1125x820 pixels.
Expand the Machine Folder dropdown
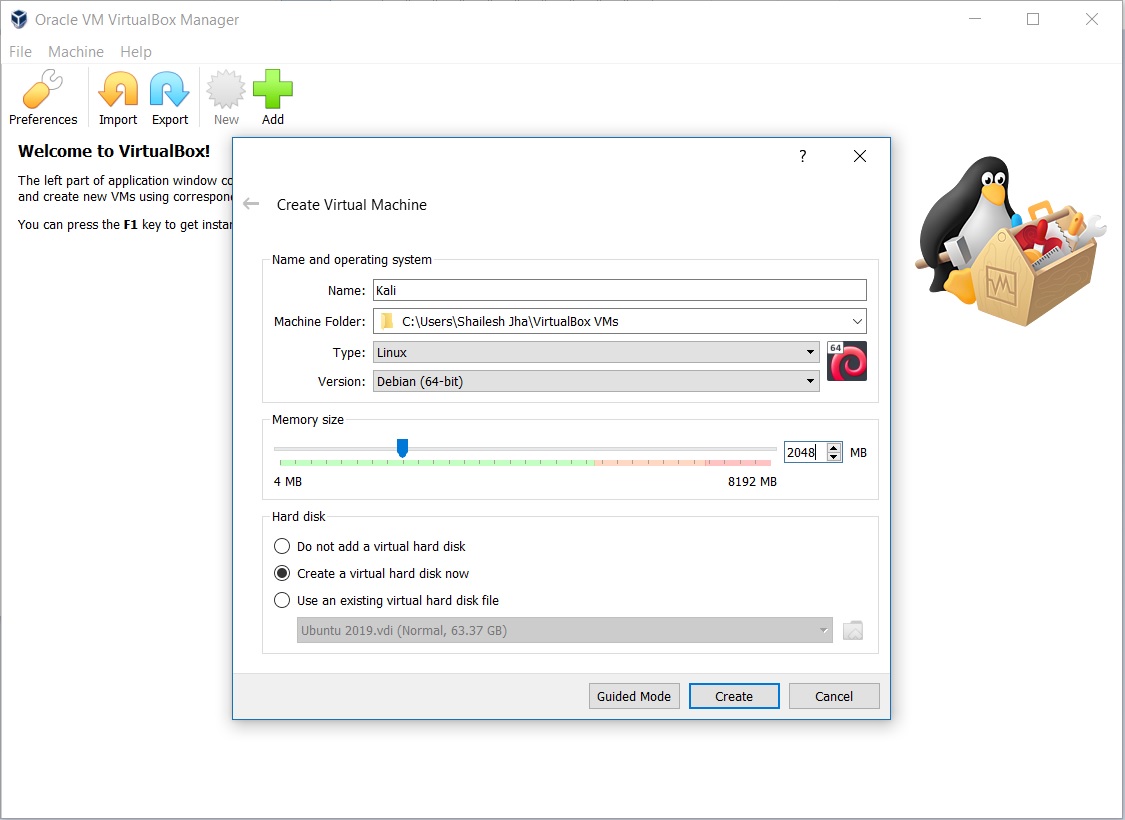(x=857, y=321)
